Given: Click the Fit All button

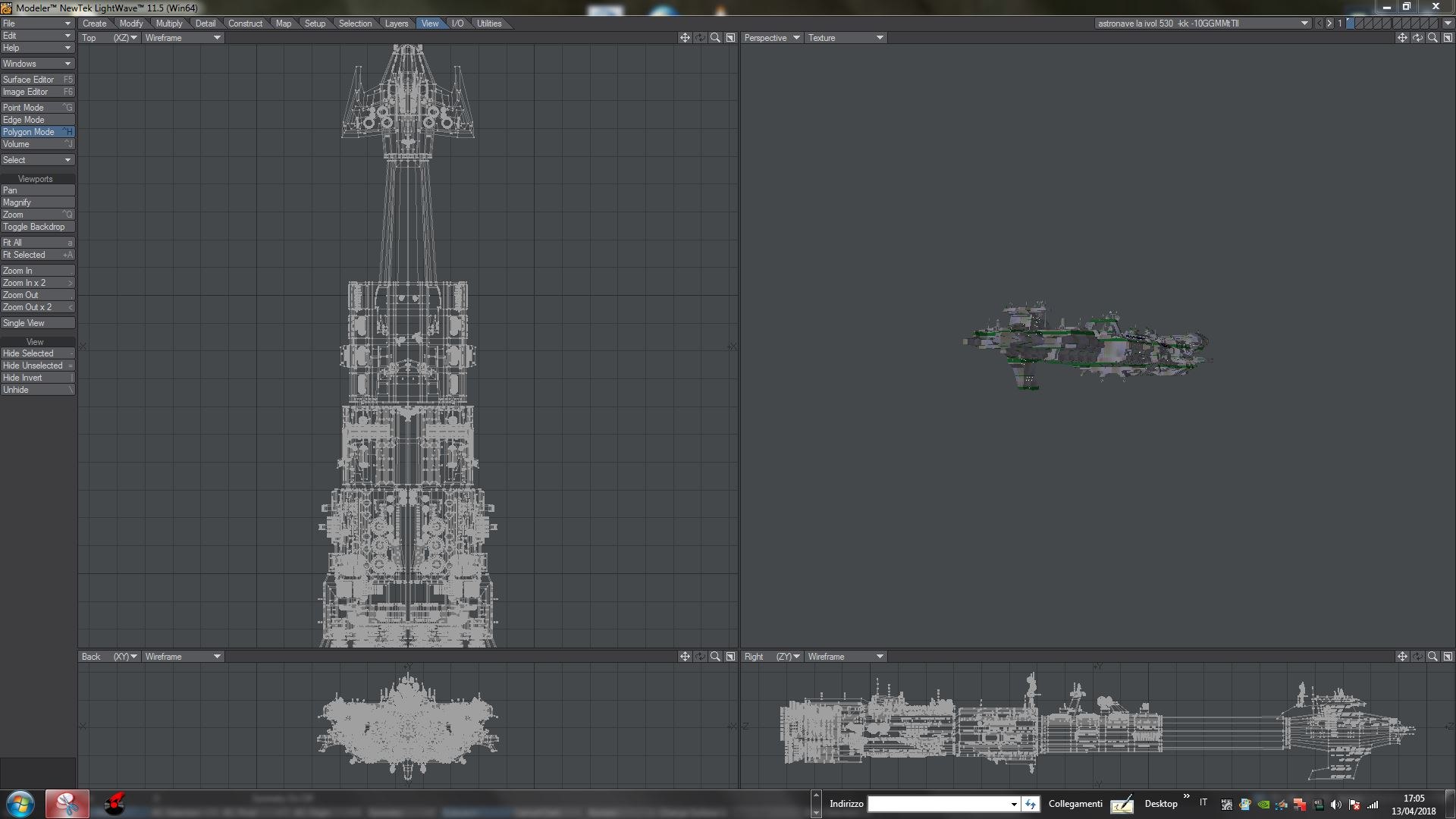Looking at the screenshot, I should (37, 243).
